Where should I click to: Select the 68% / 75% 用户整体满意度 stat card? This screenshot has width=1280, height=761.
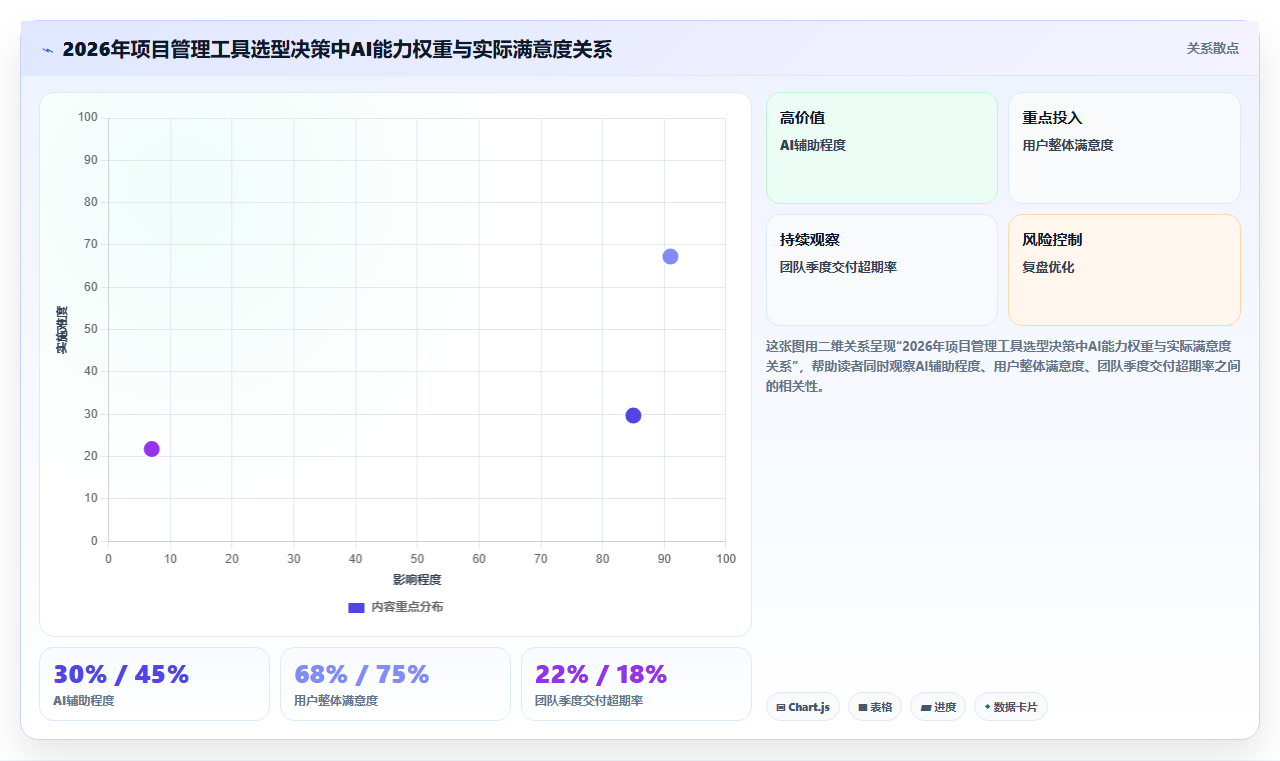coord(395,684)
